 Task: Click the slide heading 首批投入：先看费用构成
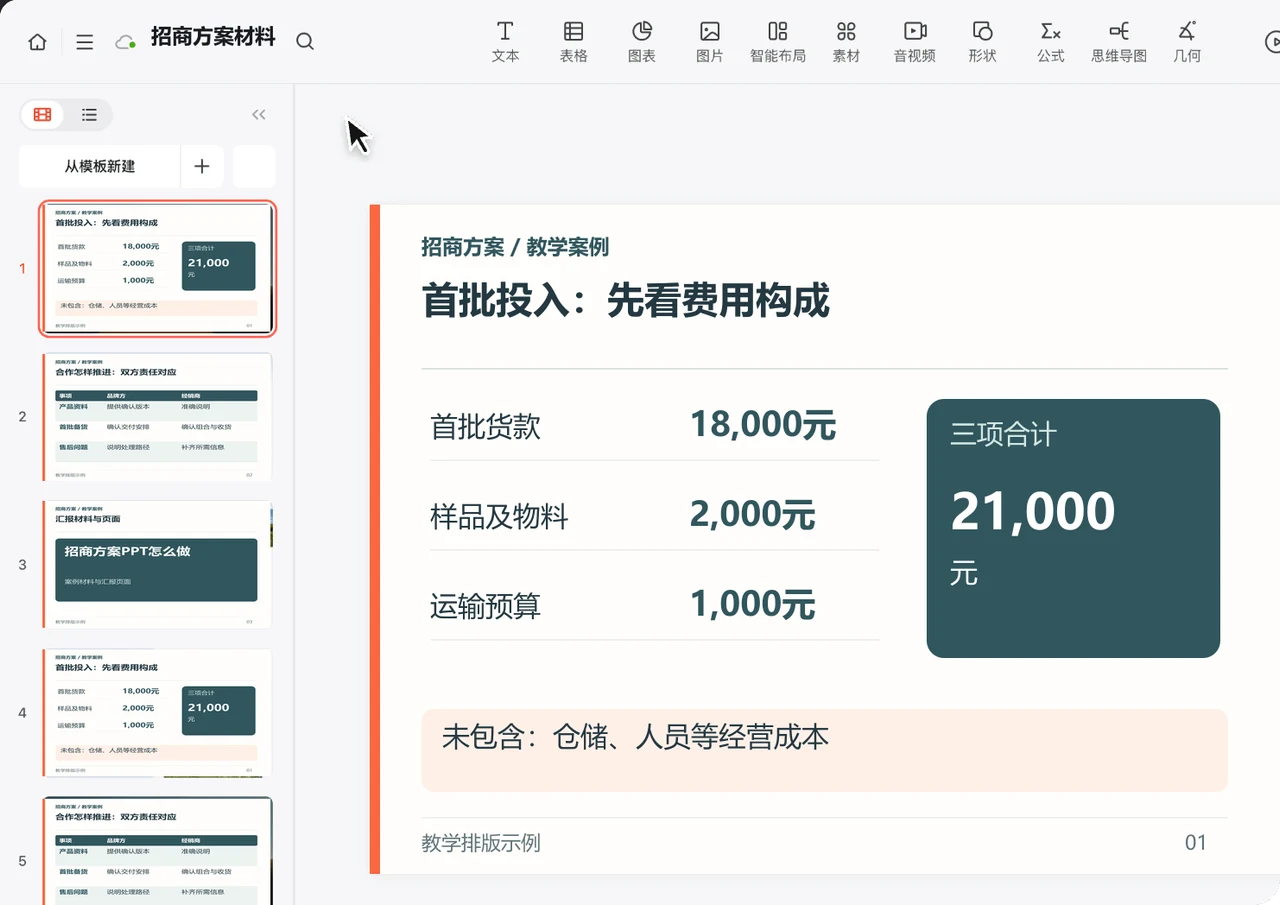[x=626, y=300]
